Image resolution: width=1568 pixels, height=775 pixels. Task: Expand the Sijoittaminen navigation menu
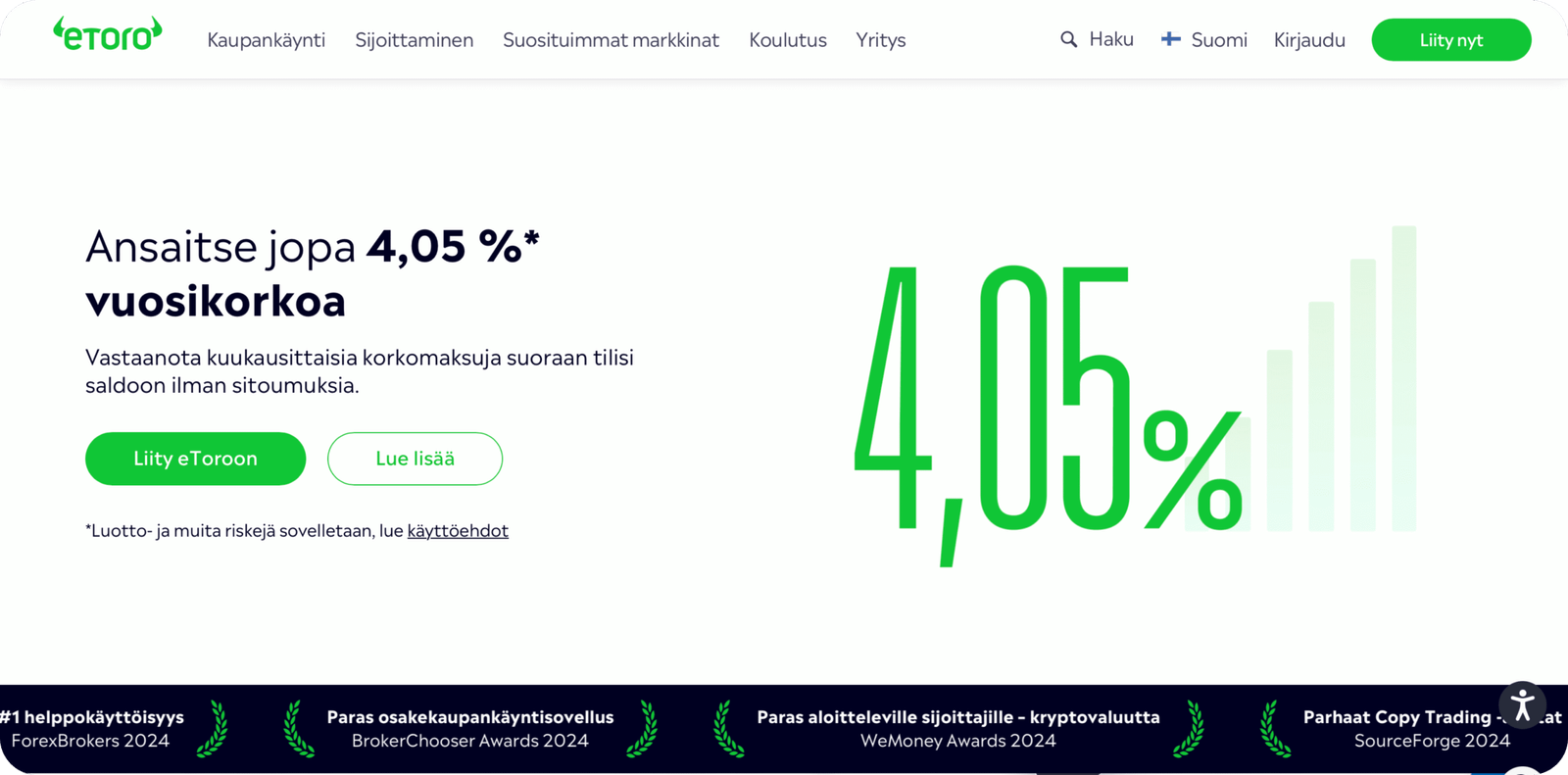coord(414,40)
